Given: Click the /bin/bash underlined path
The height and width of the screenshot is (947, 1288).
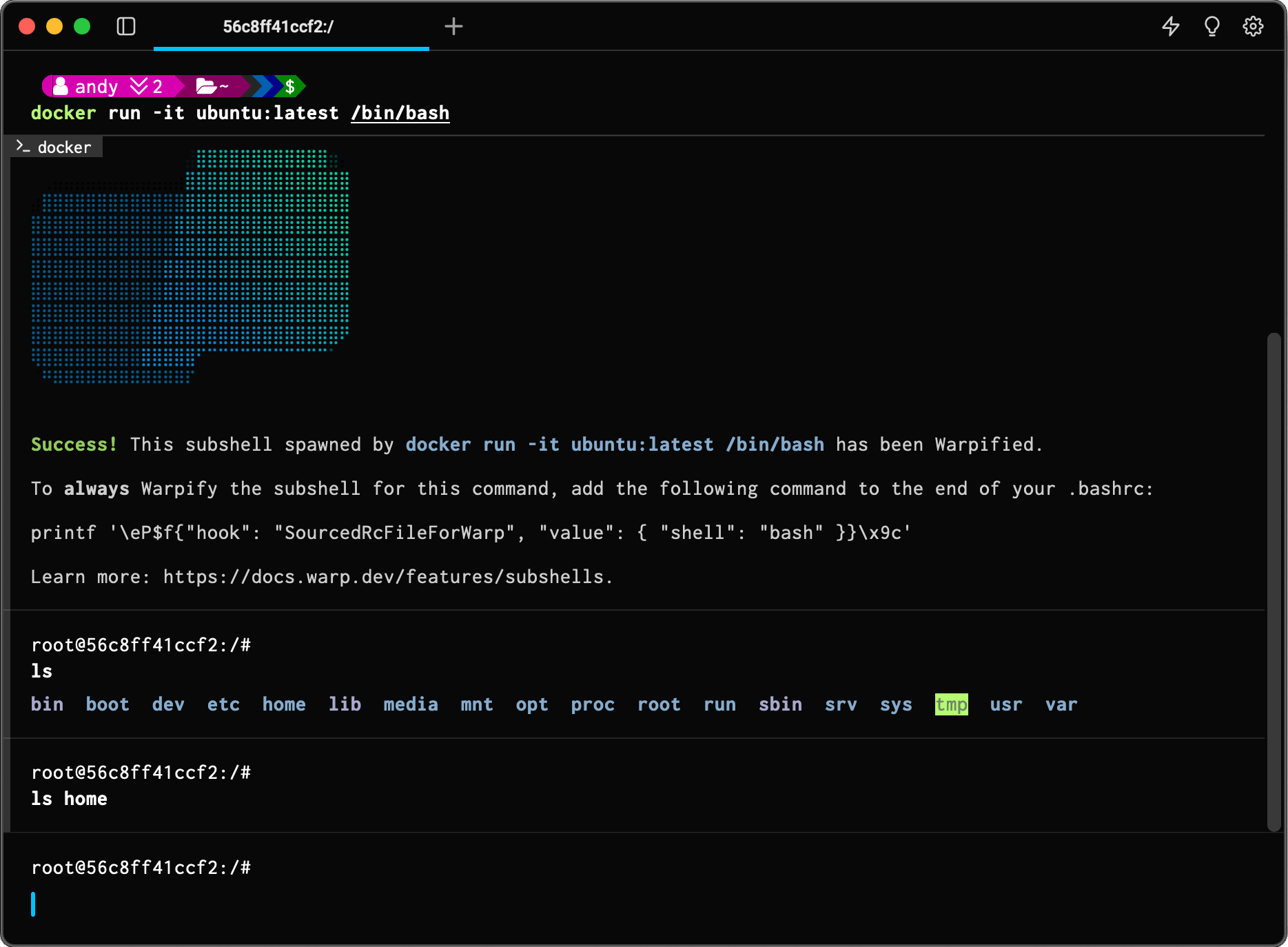Looking at the screenshot, I should pos(400,113).
